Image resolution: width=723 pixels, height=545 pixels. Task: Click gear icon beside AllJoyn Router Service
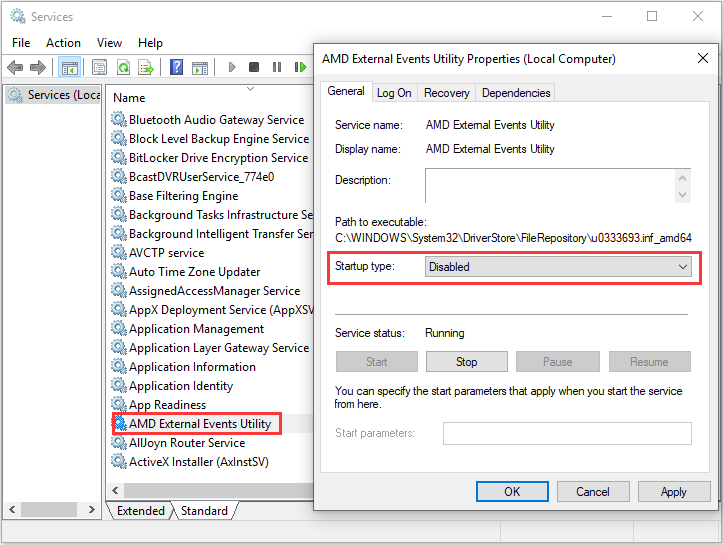(119, 442)
